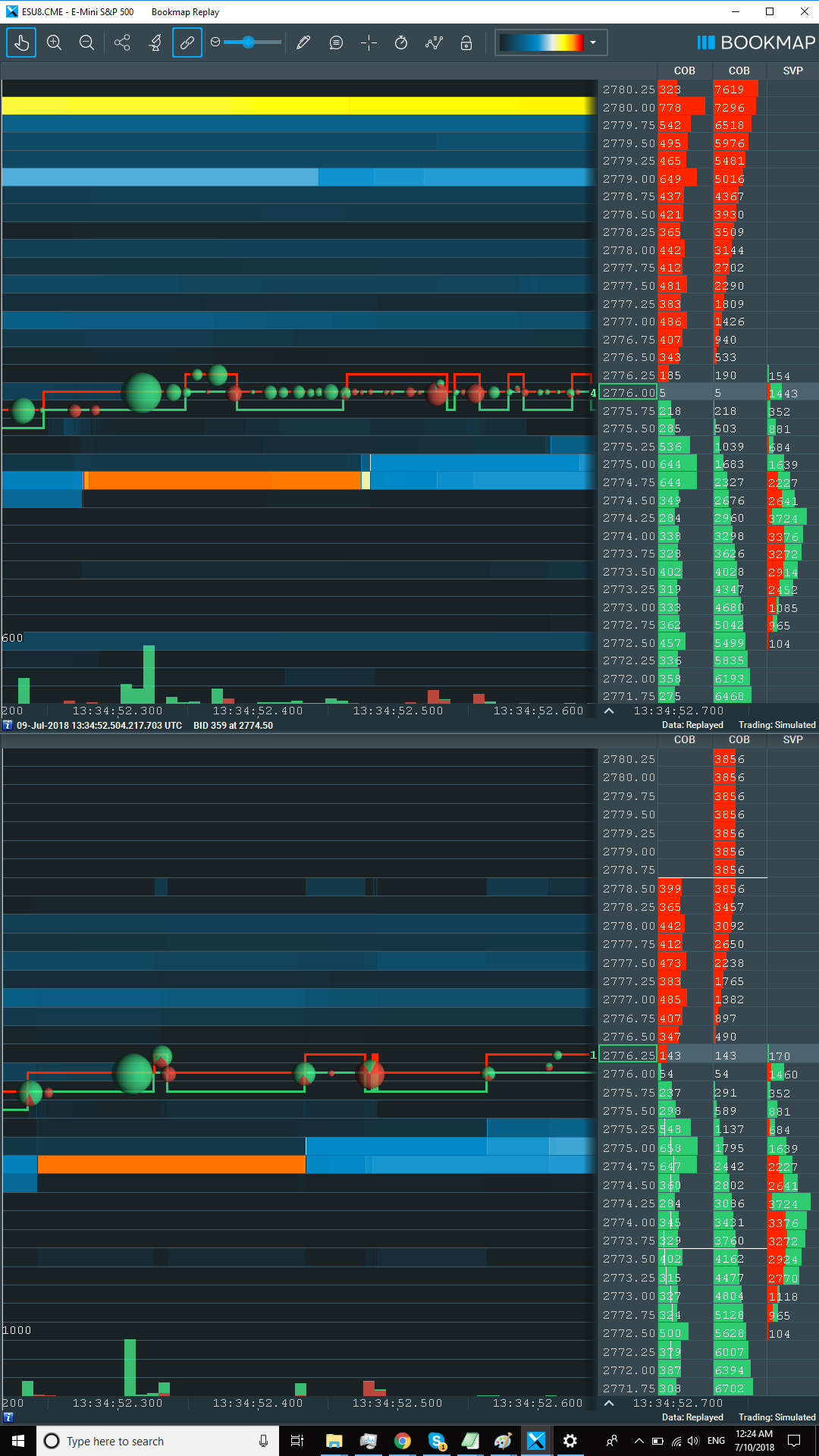Open Chrome from the Windows taskbar
This screenshot has height=1456, width=819.
[402, 1441]
